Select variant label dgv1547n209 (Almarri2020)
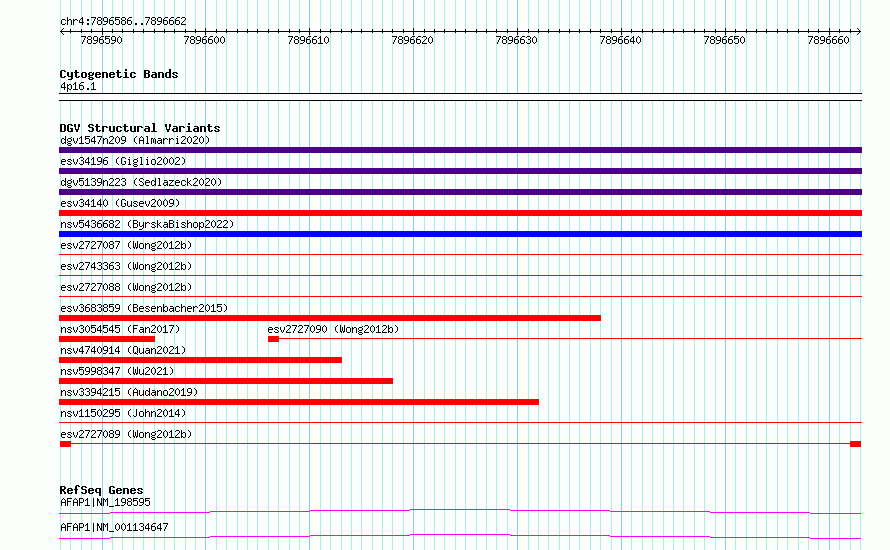This screenshot has width=890, height=550. [x=135, y=140]
